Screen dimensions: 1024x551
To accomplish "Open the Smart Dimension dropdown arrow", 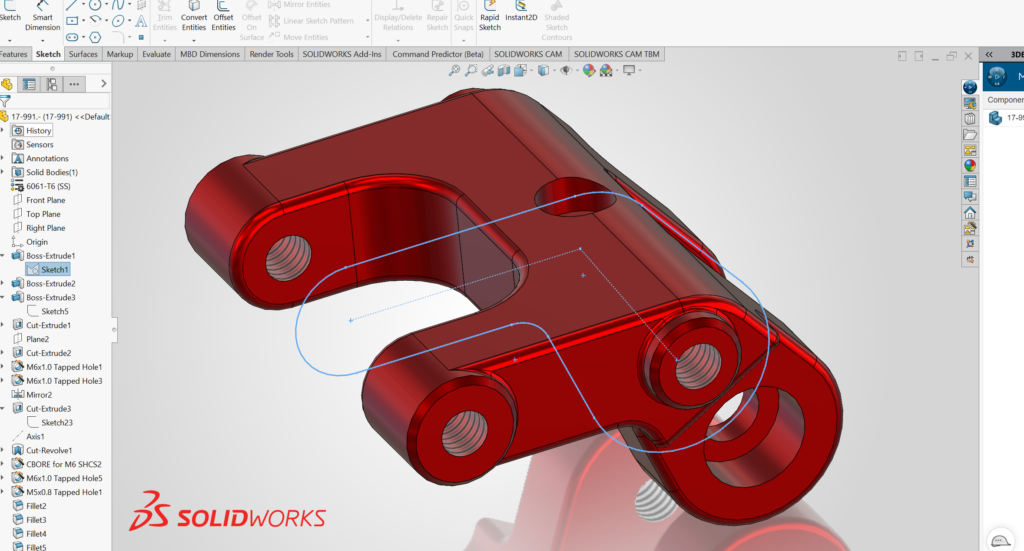I will tap(42, 40).
